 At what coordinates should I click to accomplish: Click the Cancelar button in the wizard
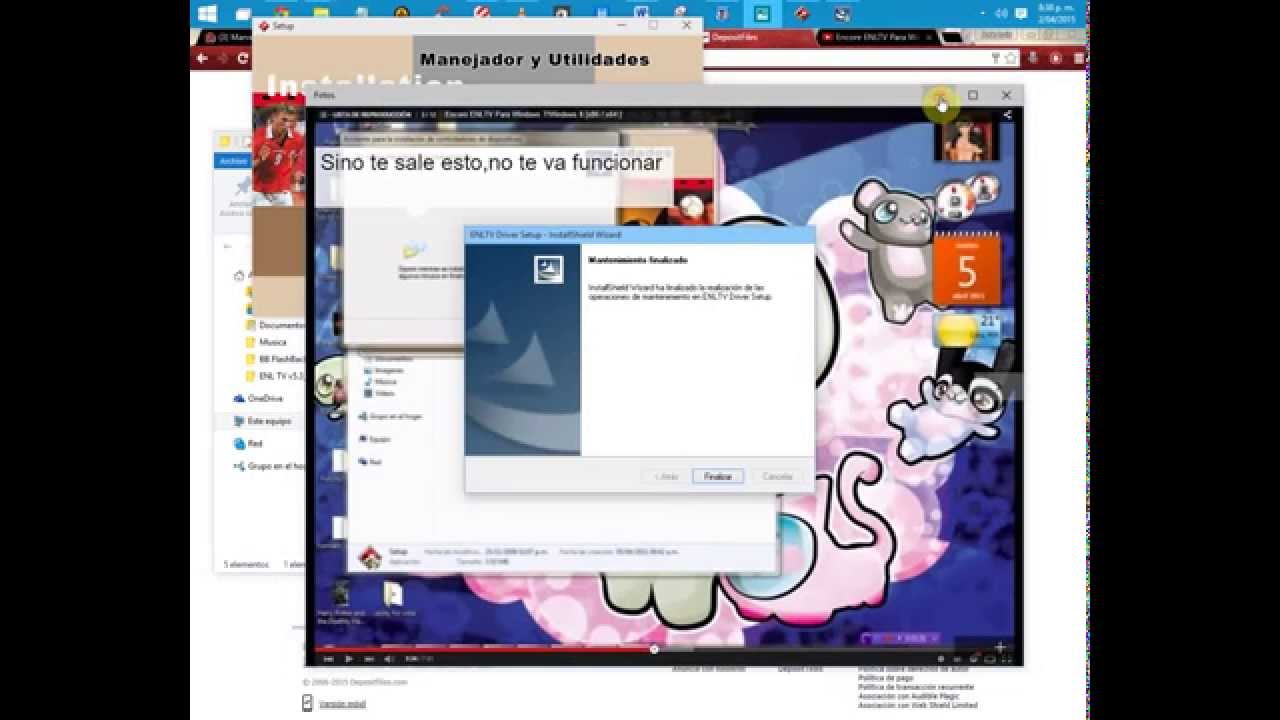pyautogui.click(x=777, y=476)
